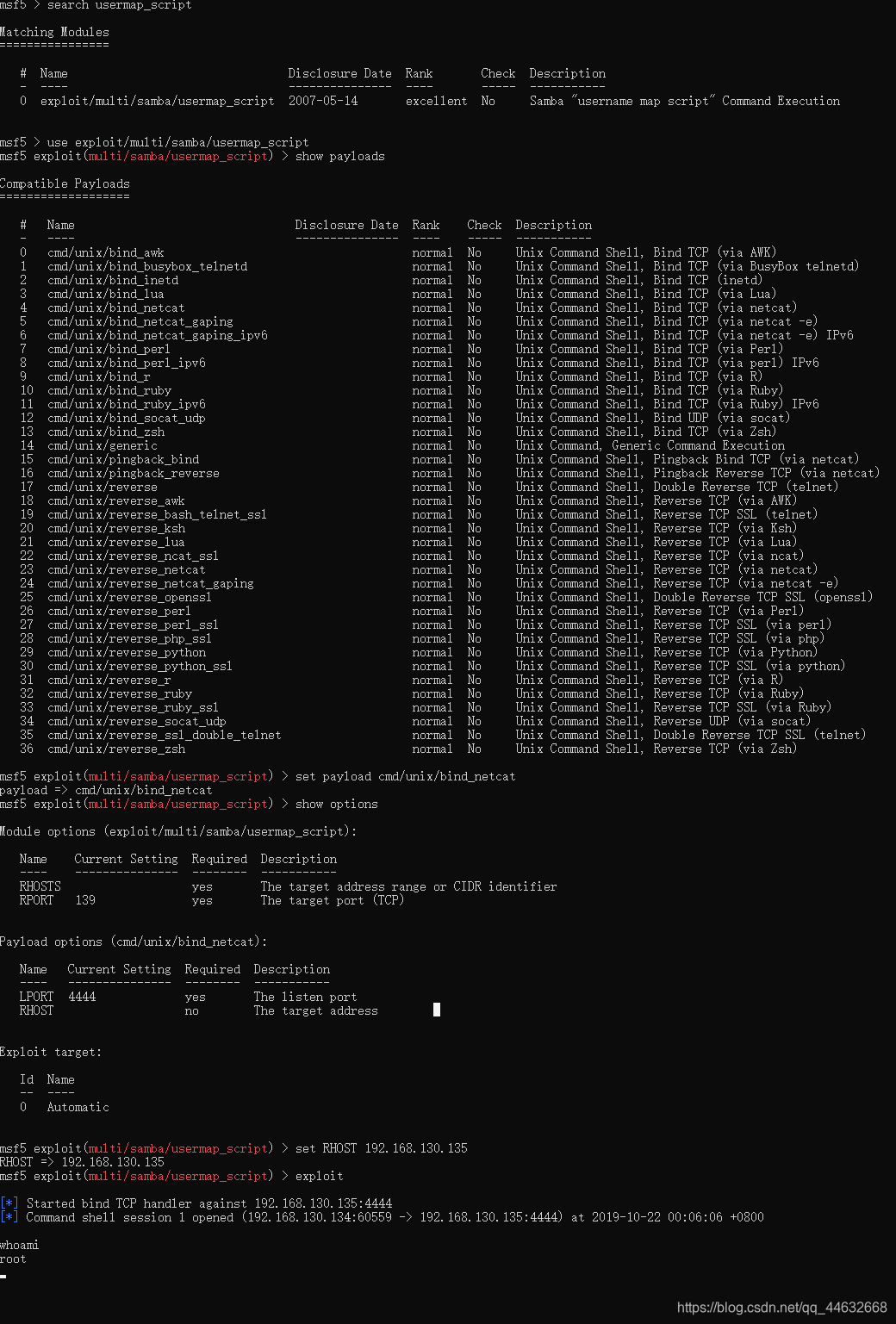Click the 'Module options' heading line
The width and height of the screenshot is (896, 1324).
tap(178, 831)
